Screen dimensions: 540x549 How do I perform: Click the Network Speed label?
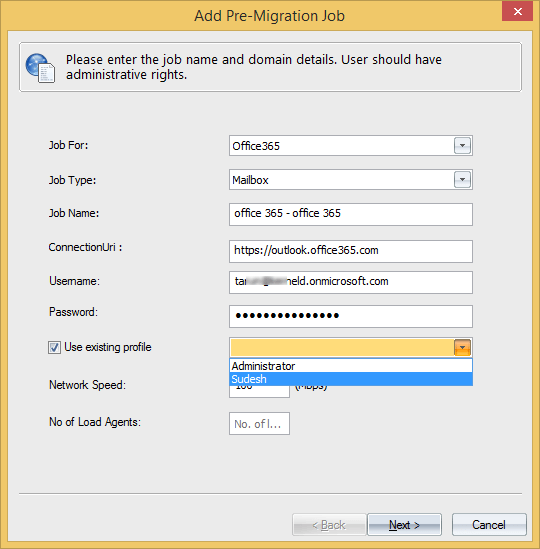87,385
